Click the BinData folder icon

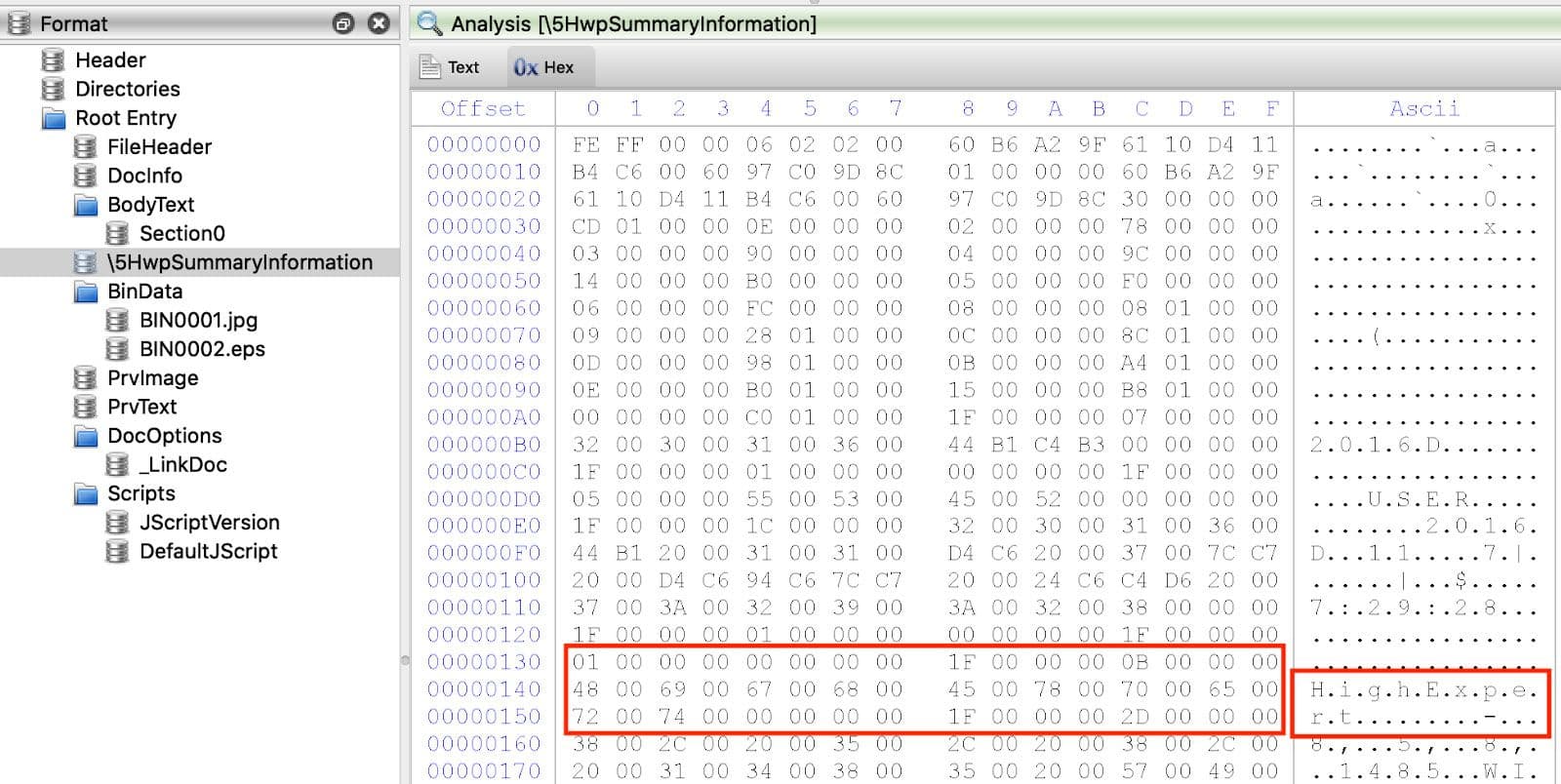(x=86, y=293)
